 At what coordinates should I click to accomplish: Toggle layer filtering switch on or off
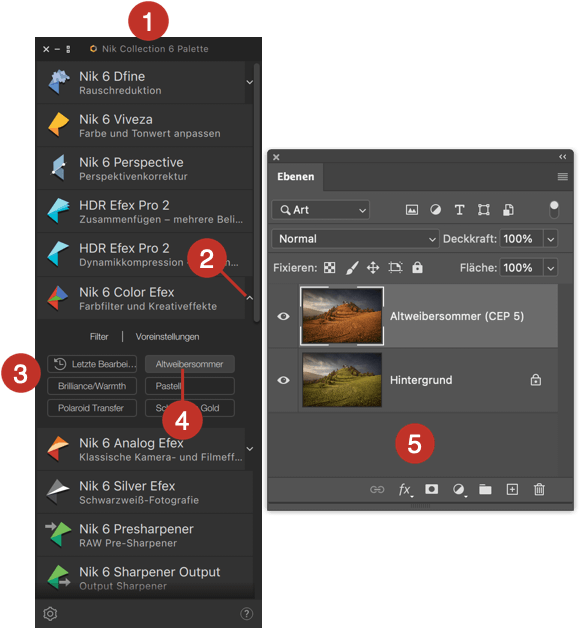554,210
